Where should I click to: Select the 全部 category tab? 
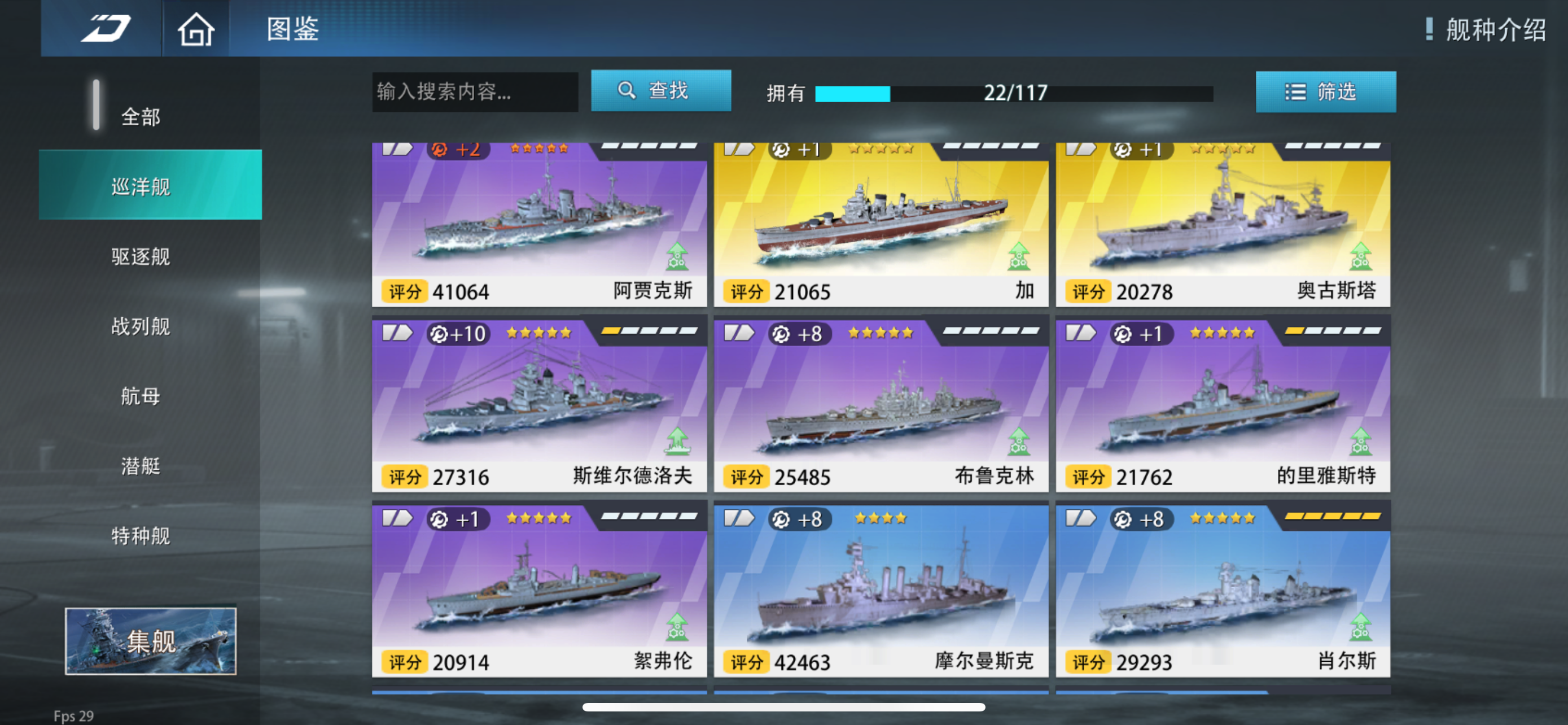(x=141, y=116)
